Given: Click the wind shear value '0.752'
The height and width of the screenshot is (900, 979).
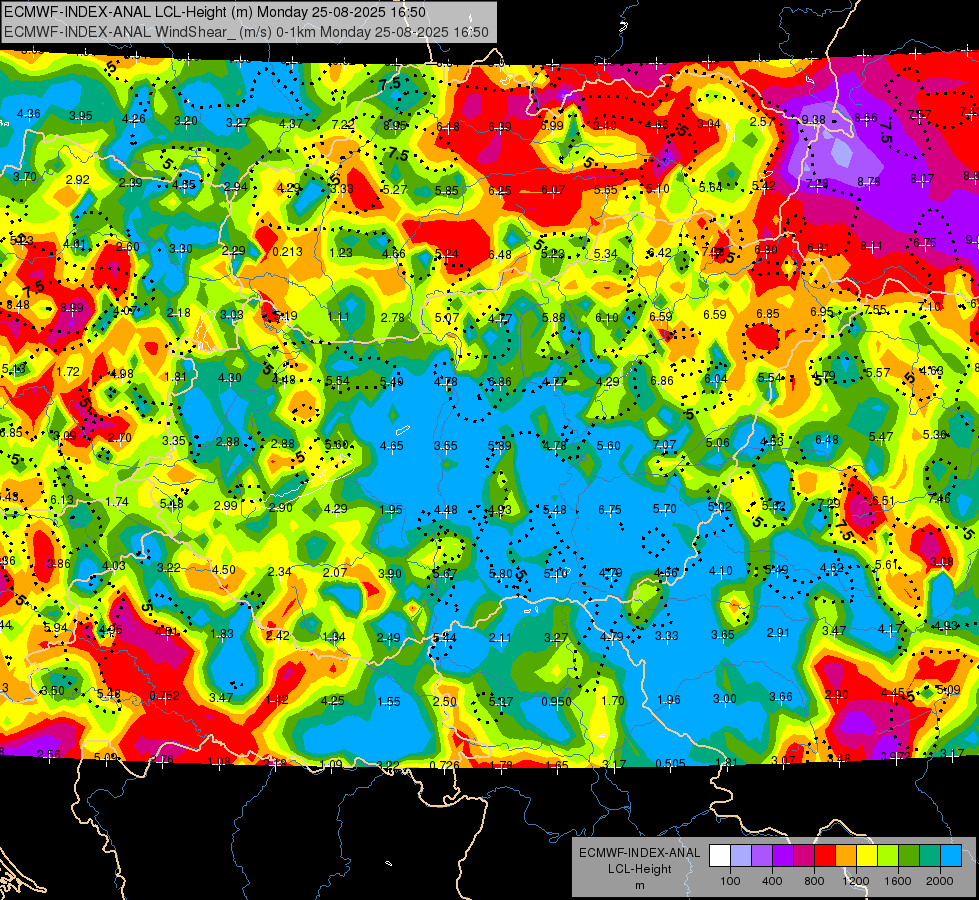Looking at the screenshot, I should [x=164, y=696].
